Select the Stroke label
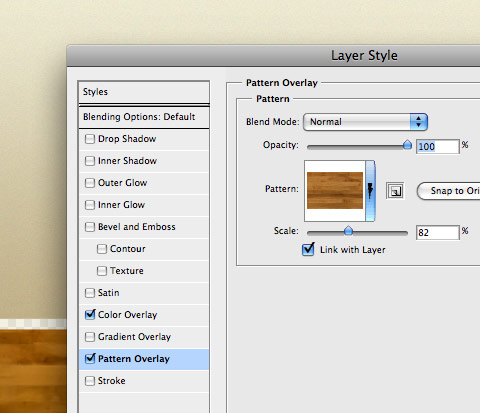This screenshot has height=413, width=480. (112, 381)
